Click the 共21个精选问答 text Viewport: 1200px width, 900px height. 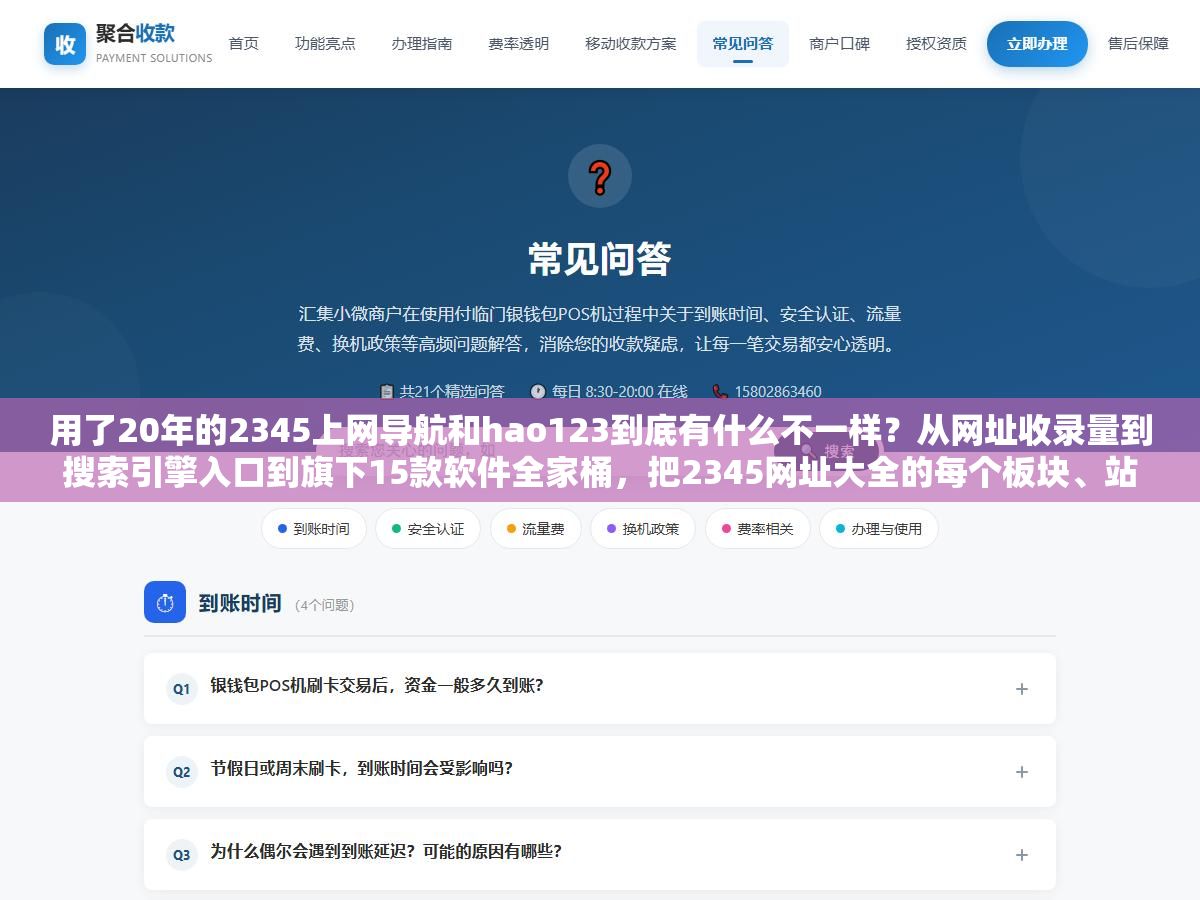[x=452, y=391]
